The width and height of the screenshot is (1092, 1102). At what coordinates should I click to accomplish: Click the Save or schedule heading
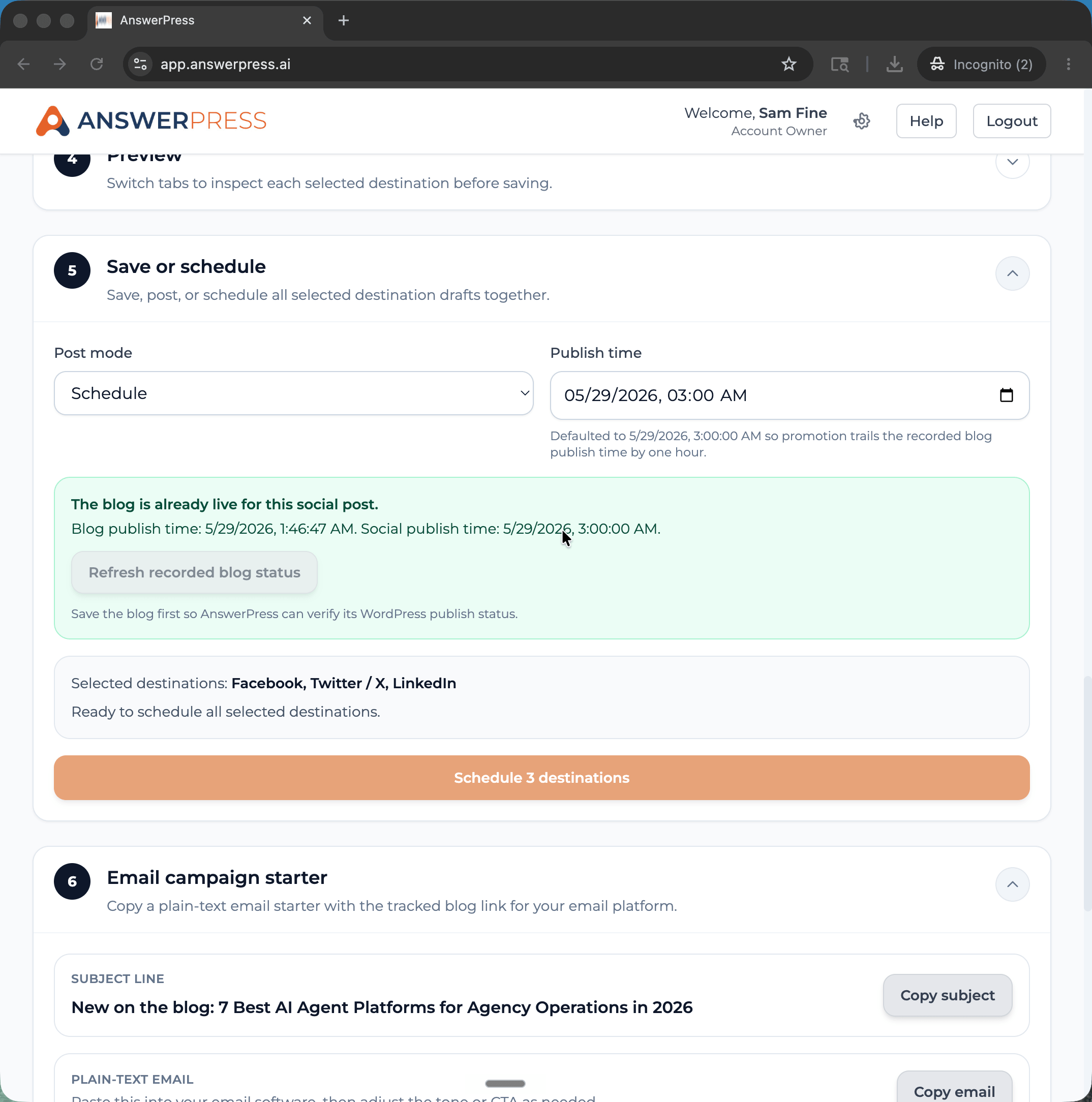point(186,266)
